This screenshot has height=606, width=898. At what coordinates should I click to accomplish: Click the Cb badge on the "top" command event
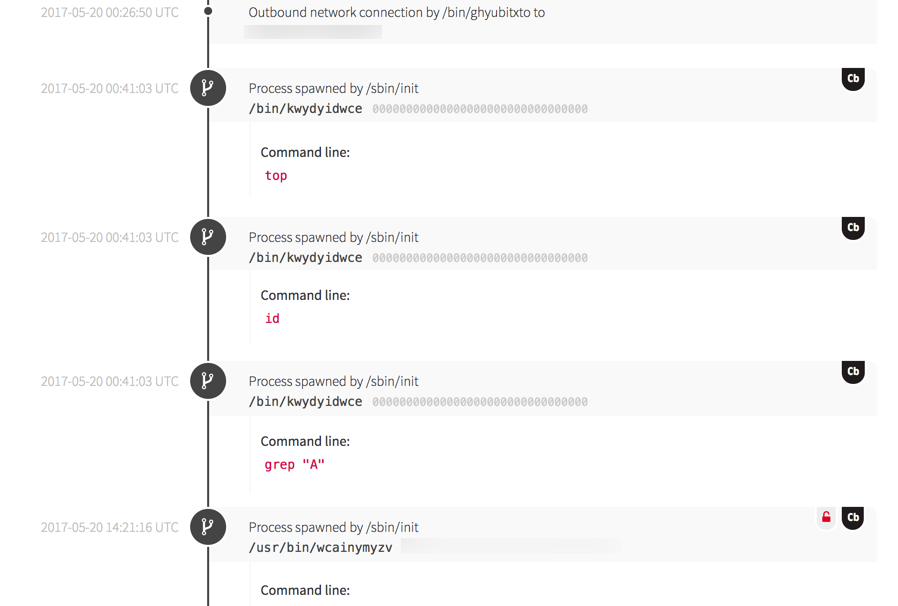[852, 79]
